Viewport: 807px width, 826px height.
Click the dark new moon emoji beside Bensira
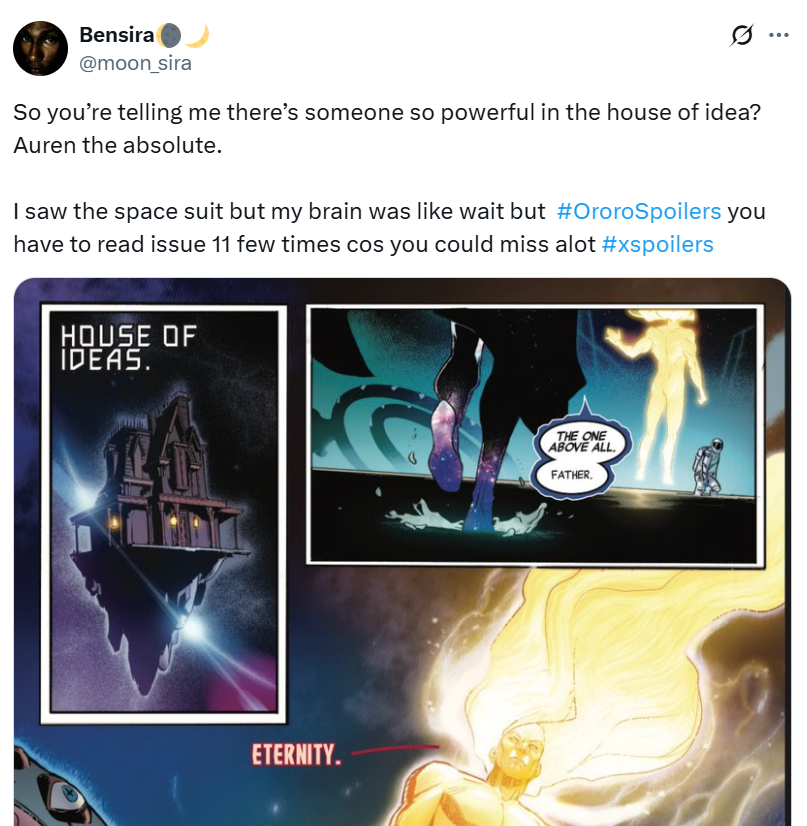[170, 35]
